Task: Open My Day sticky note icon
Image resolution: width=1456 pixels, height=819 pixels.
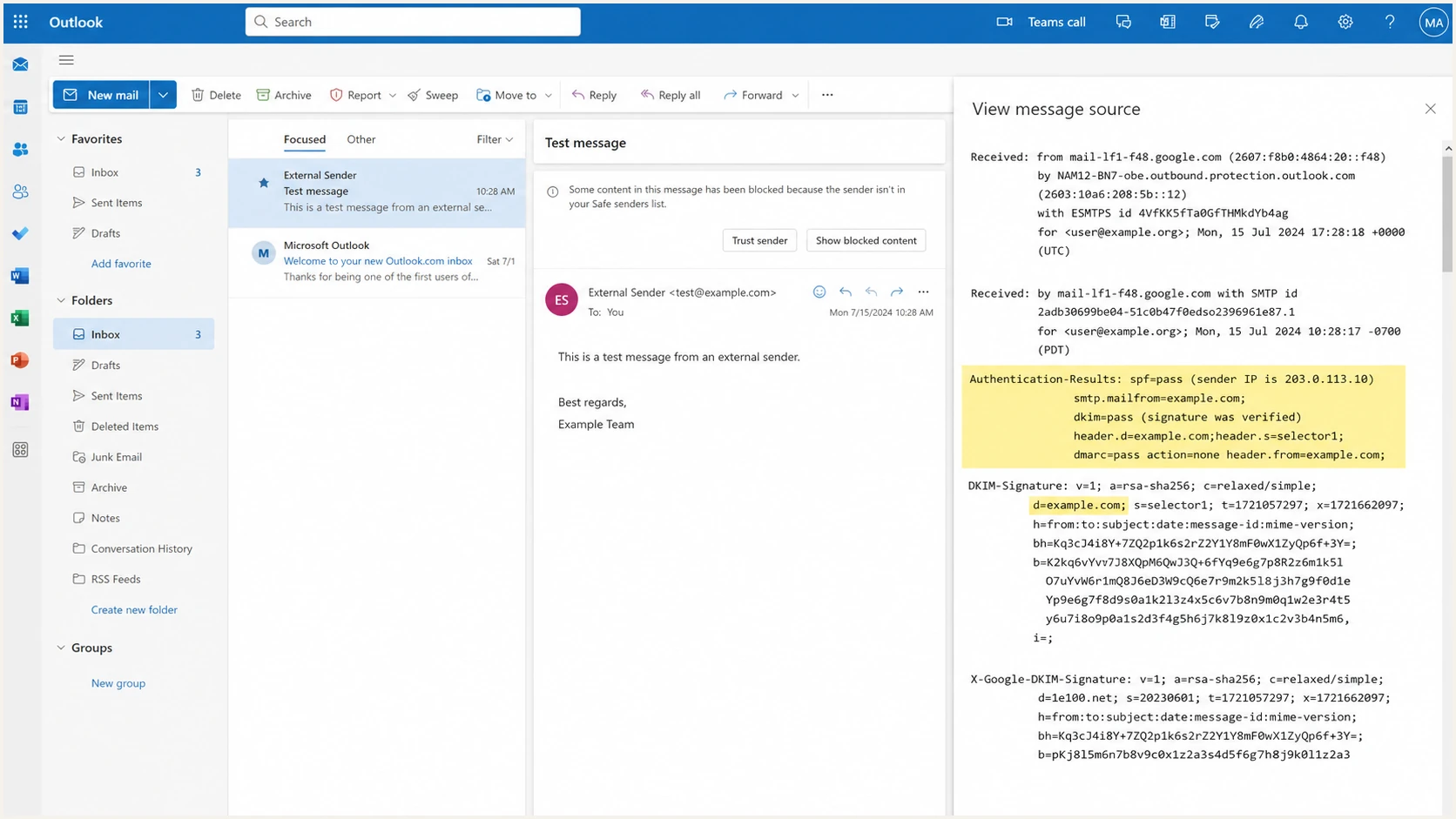Action: pyautogui.click(x=1212, y=22)
